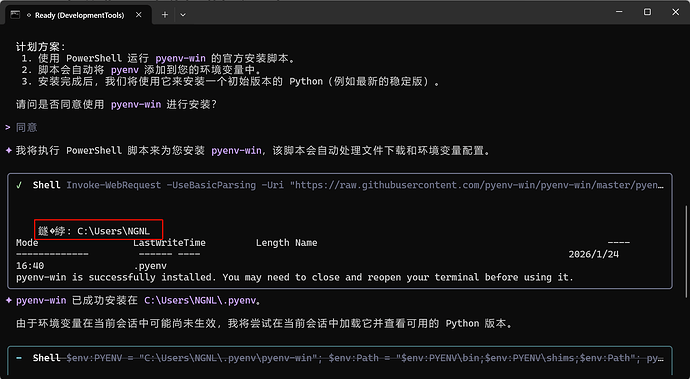Select the Ready (DevelopmentTools) terminal tab
Image resolution: width=690 pixels, height=379 pixels.
(77, 15)
